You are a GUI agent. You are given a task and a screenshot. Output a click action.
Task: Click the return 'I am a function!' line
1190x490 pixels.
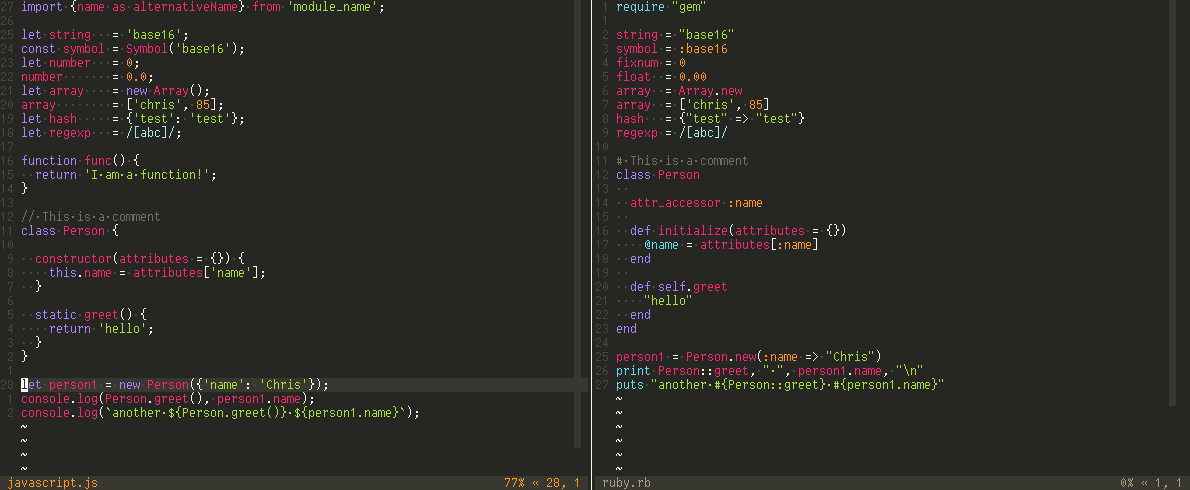pyautogui.click(x=126, y=175)
